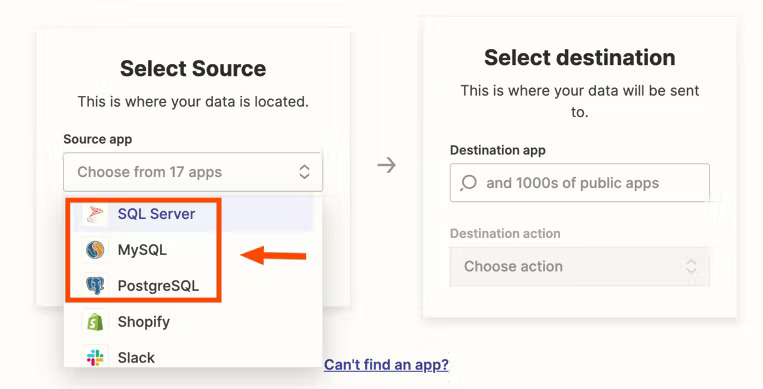Pick PostgreSQL from the app list
Viewport: 763px width, 389px height.
click(193, 285)
